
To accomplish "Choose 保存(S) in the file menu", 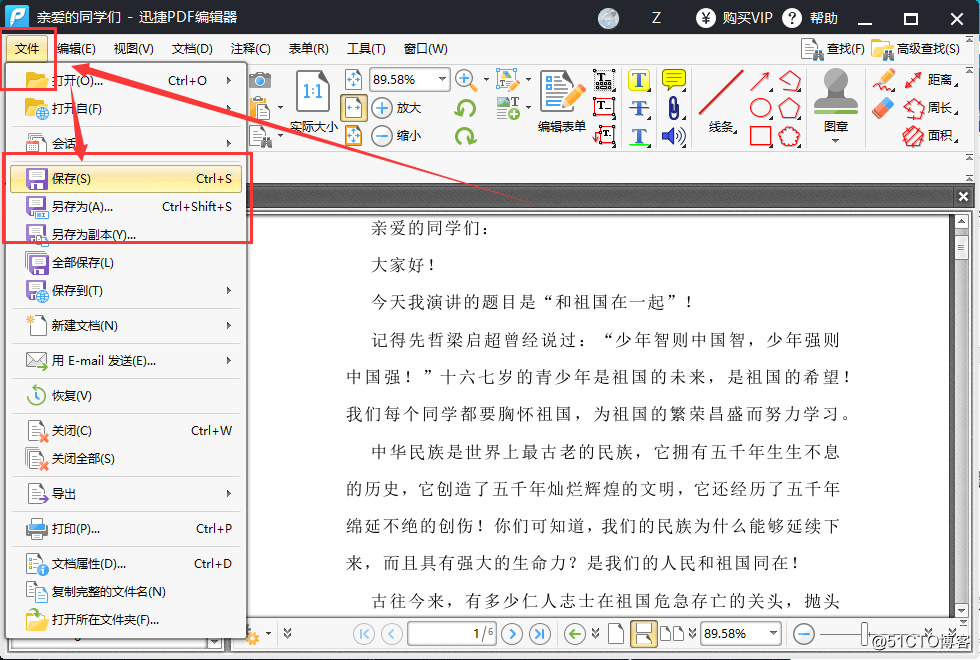I will pyautogui.click(x=126, y=179).
